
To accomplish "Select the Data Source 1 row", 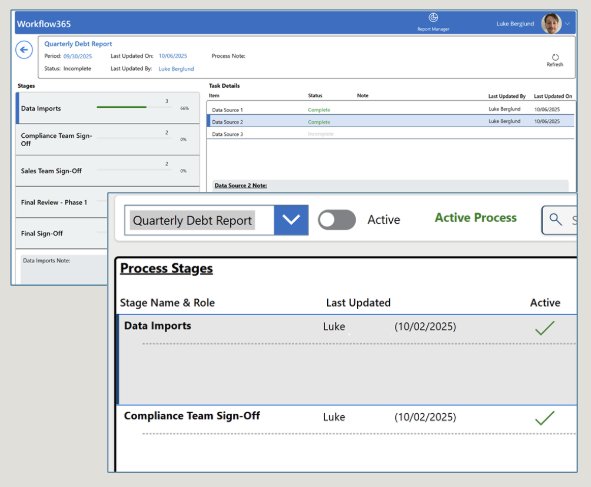I will click(390, 110).
